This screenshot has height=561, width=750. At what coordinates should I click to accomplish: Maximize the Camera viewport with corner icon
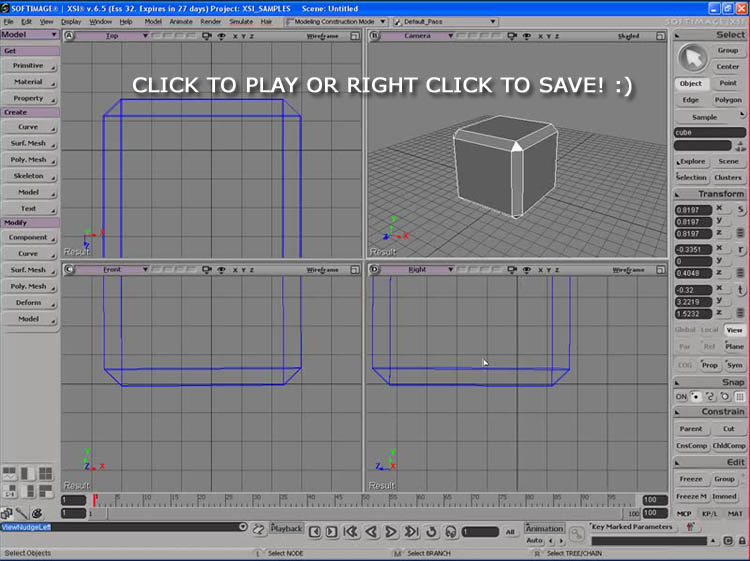pyautogui.click(x=661, y=36)
